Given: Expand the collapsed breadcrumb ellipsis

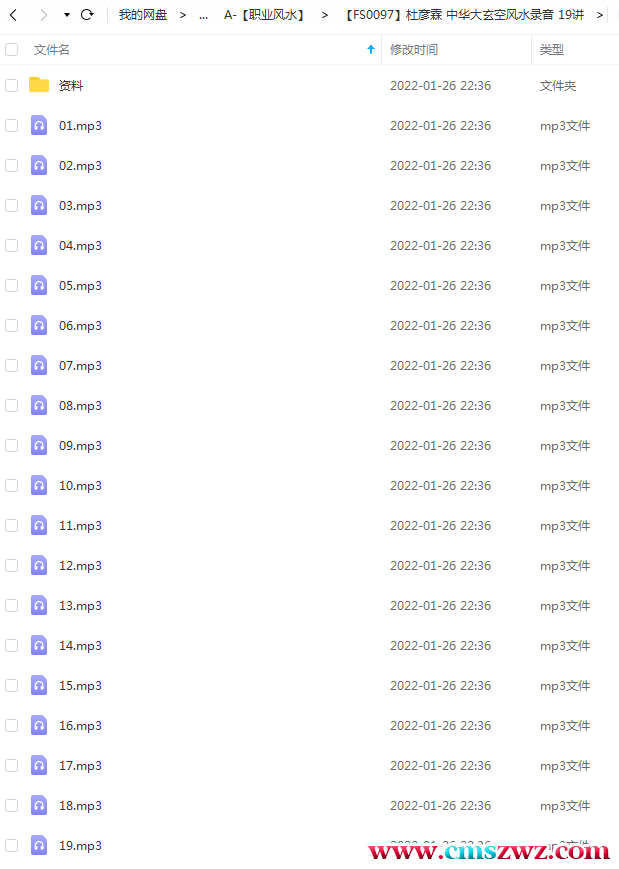Looking at the screenshot, I should click(203, 16).
